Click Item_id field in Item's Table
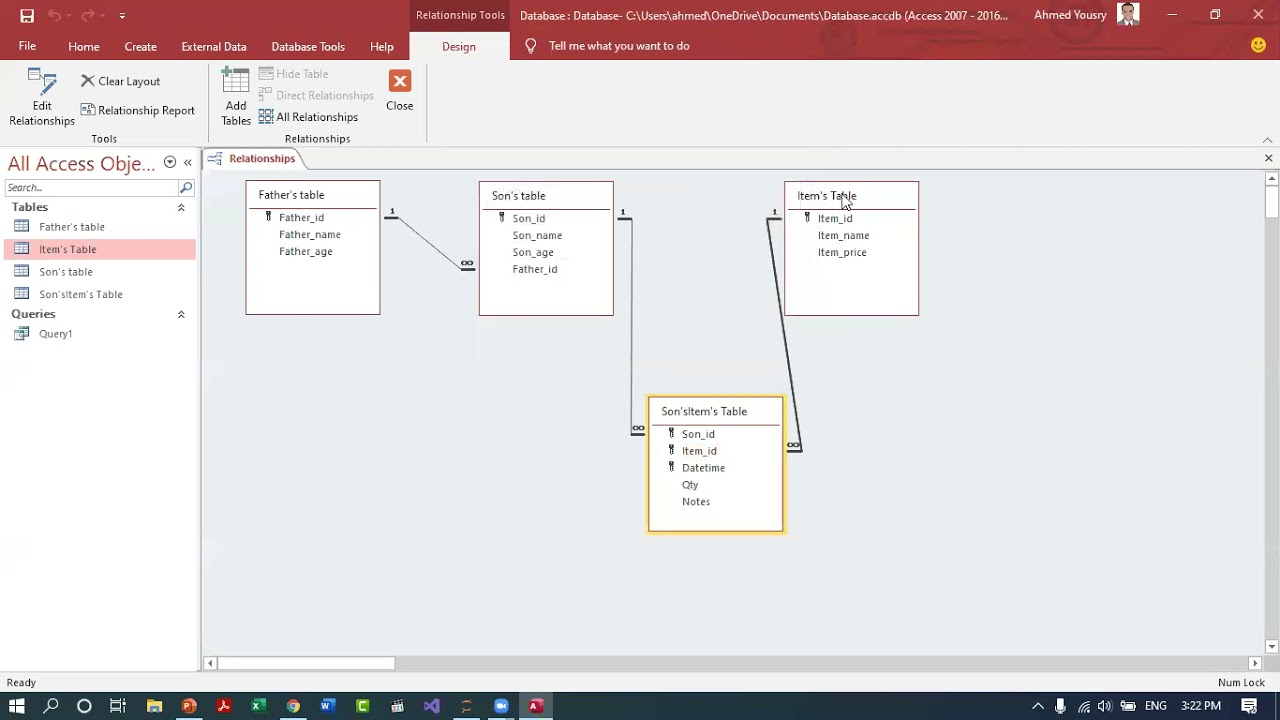This screenshot has width=1280, height=720. [x=835, y=219]
